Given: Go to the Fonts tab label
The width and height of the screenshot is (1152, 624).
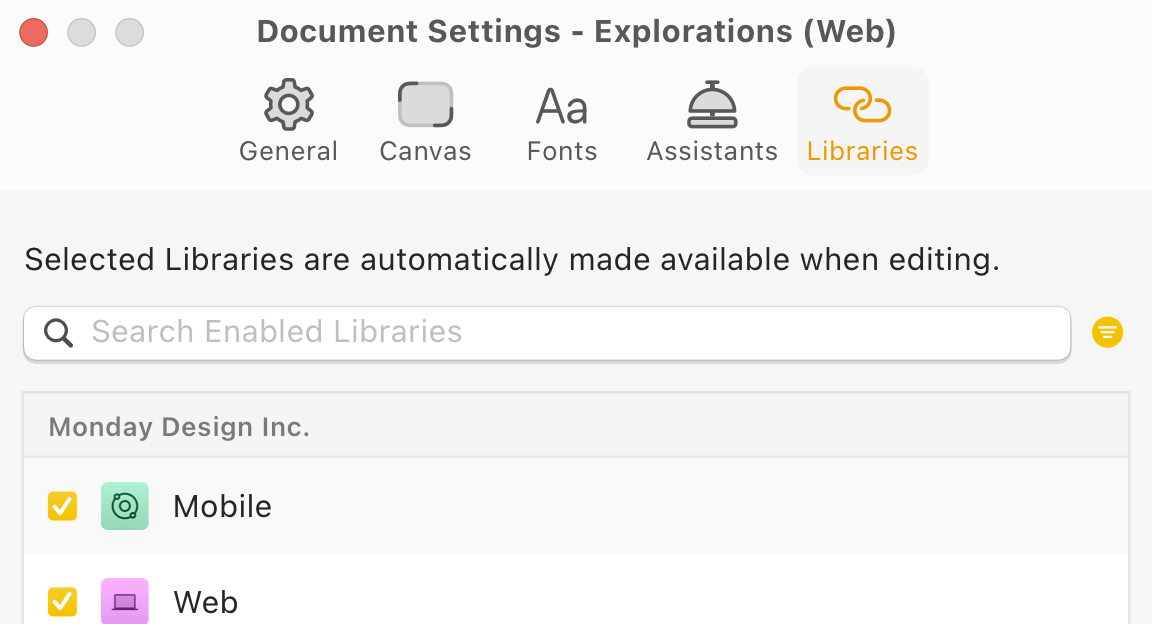Looking at the screenshot, I should pyautogui.click(x=562, y=151).
